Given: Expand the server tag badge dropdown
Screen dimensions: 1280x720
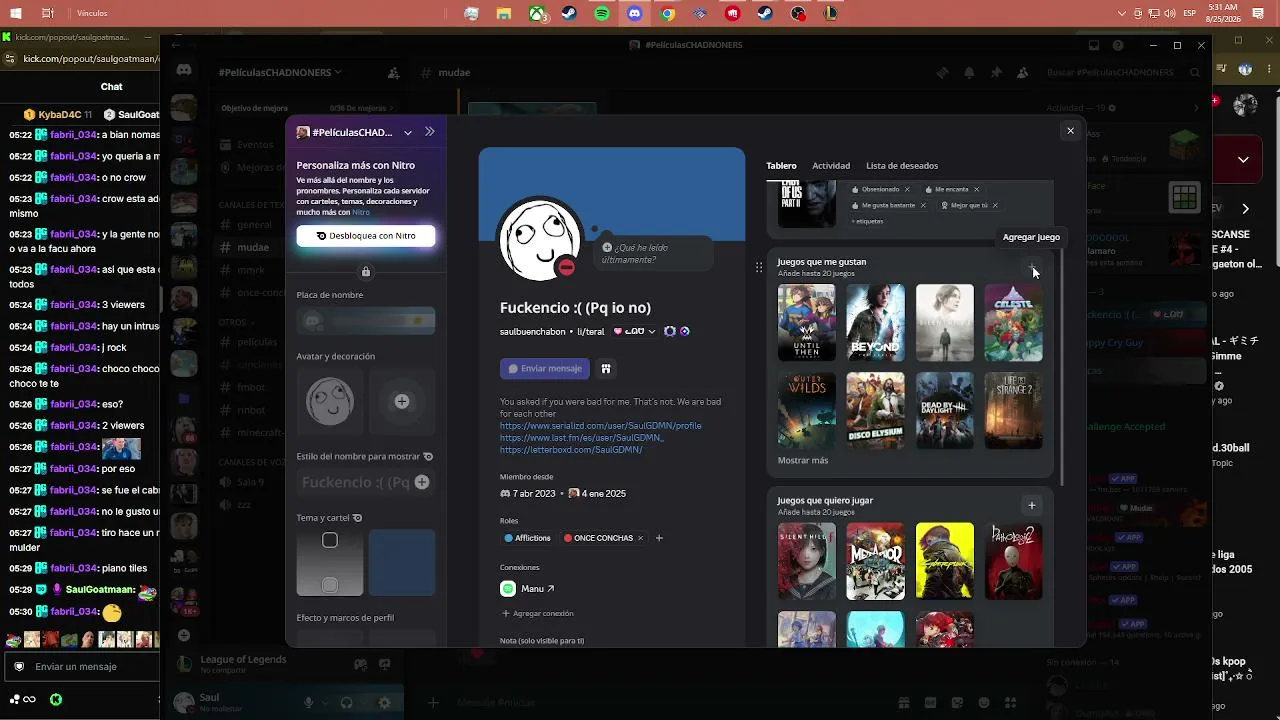Looking at the screenshot, I should point(635,332).
